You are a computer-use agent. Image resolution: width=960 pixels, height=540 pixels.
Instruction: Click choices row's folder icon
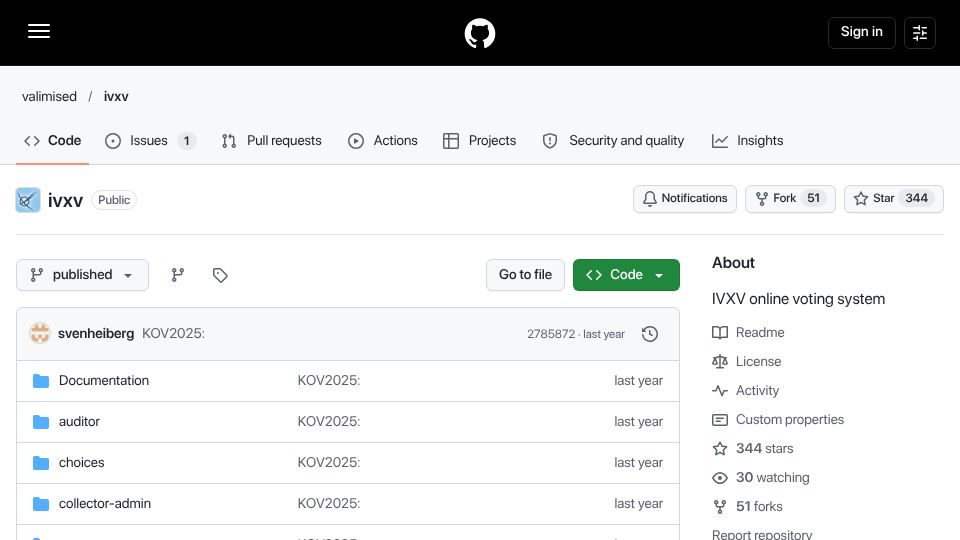coord(41,463)
